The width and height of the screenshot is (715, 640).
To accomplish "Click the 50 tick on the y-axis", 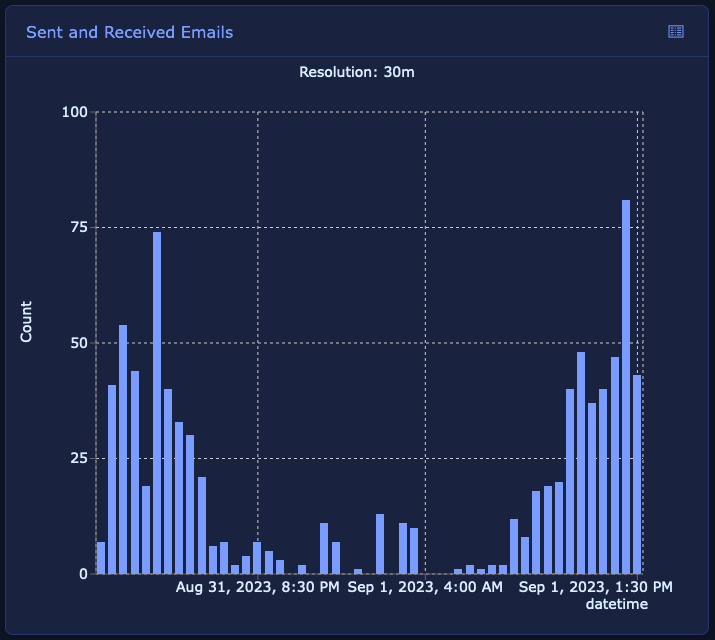I will coord(78,343).
